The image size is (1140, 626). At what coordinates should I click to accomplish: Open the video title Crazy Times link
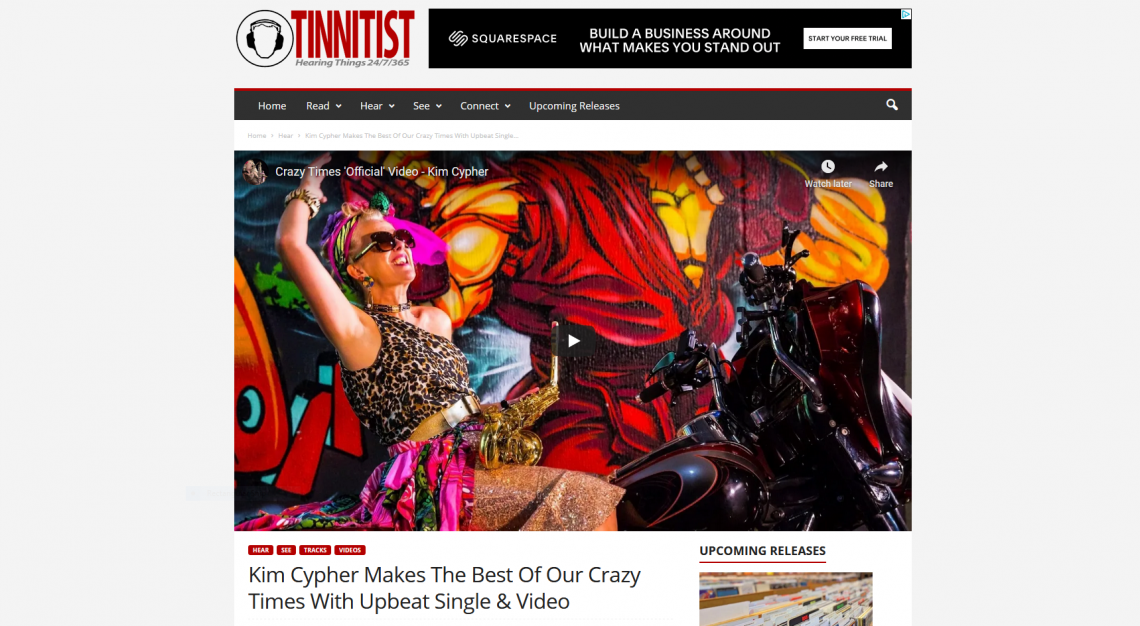(x=382, y=172)
